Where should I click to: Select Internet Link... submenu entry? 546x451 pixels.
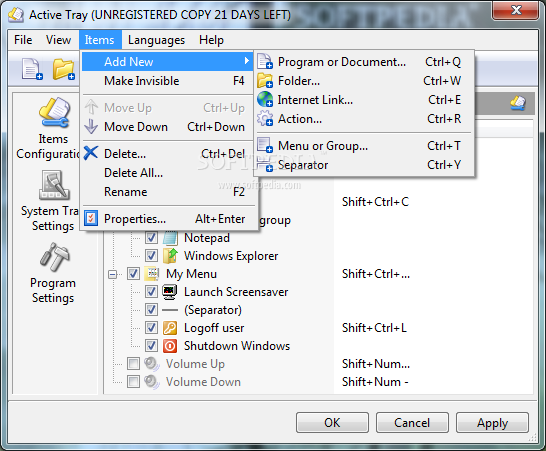click(x=364, y=100)
